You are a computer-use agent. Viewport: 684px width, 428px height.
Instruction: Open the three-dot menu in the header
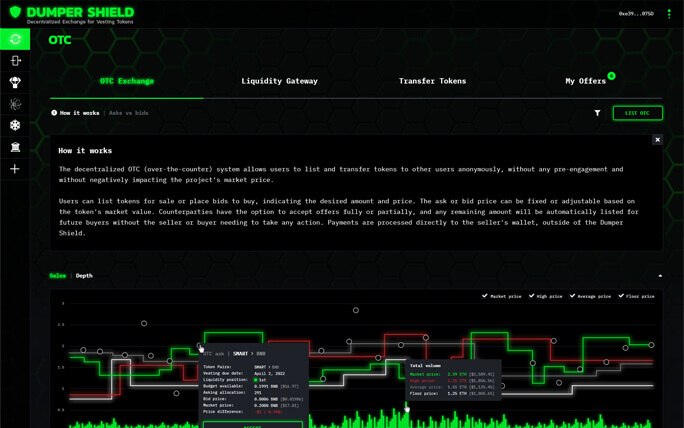coord(669,14)
